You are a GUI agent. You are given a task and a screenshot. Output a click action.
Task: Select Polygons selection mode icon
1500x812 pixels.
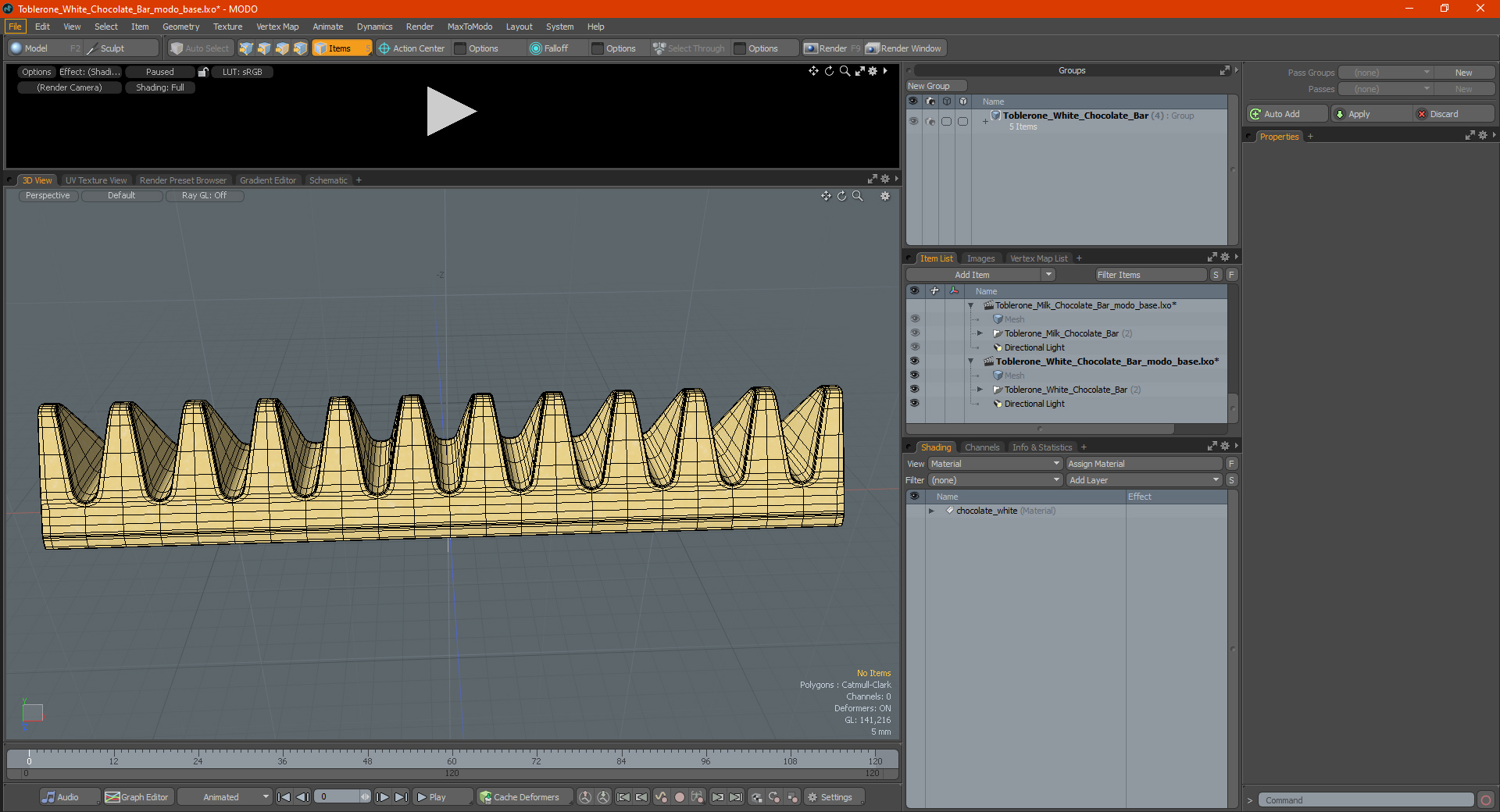282,48
